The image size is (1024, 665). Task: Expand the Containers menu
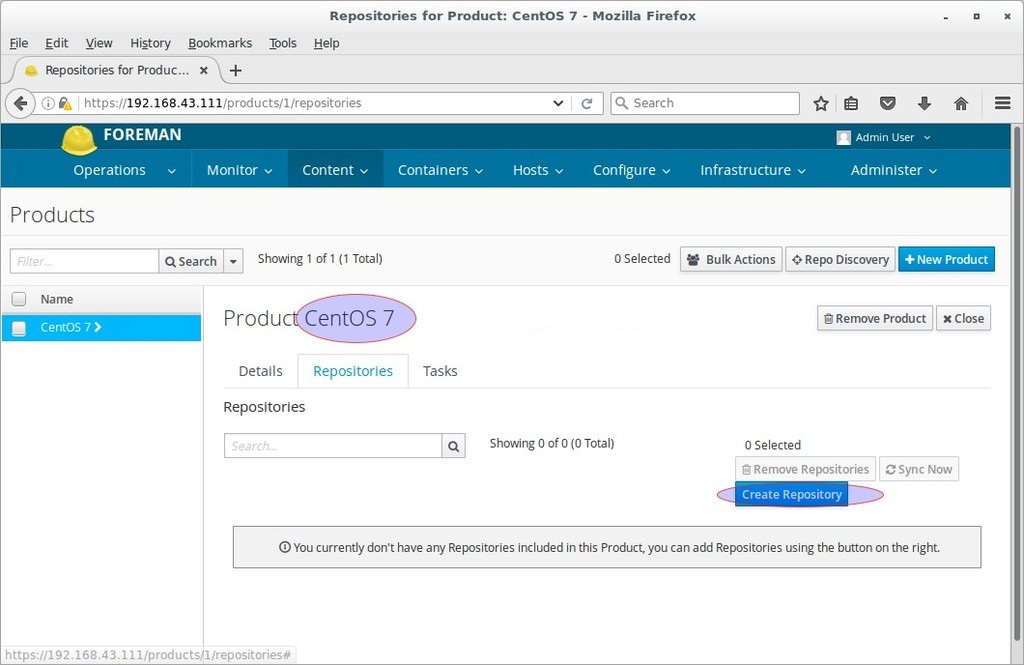click(x=440, y=170)
